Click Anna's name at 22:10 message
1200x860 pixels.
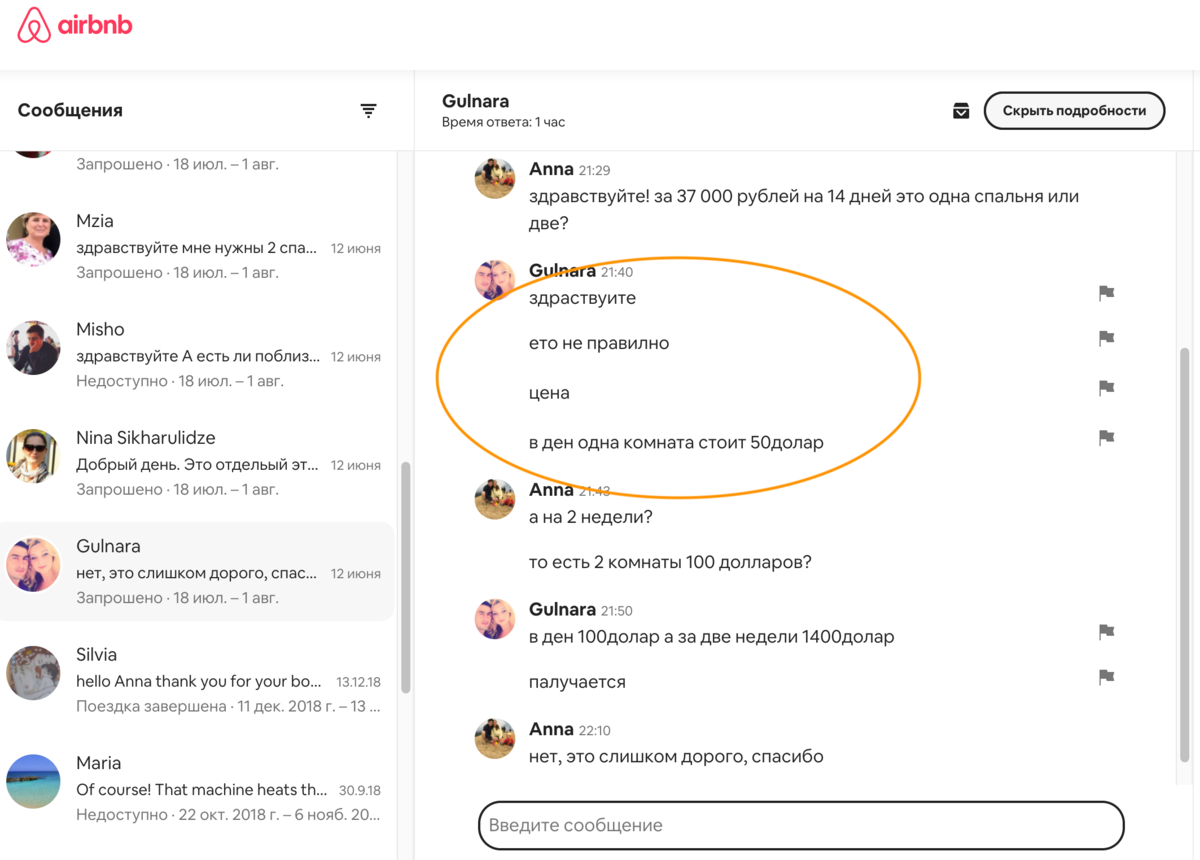551,729
